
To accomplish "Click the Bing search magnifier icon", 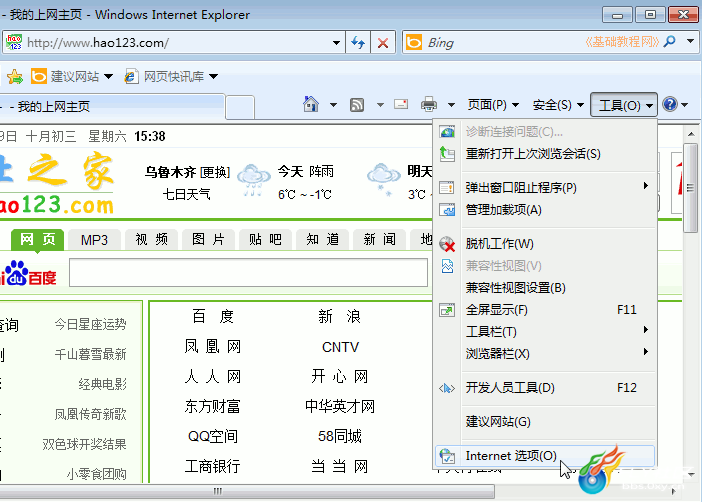I will pyautogui.click(x=670, y=42).
